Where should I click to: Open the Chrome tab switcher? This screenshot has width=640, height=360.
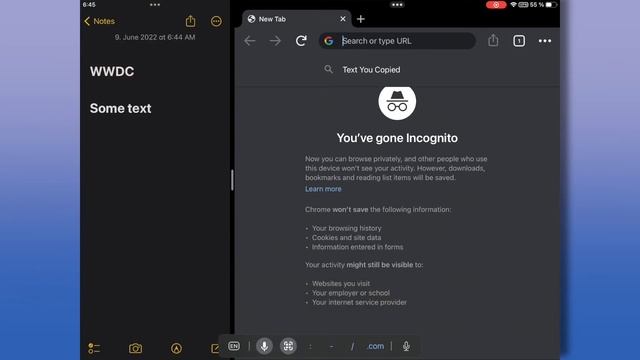point(519,41)
